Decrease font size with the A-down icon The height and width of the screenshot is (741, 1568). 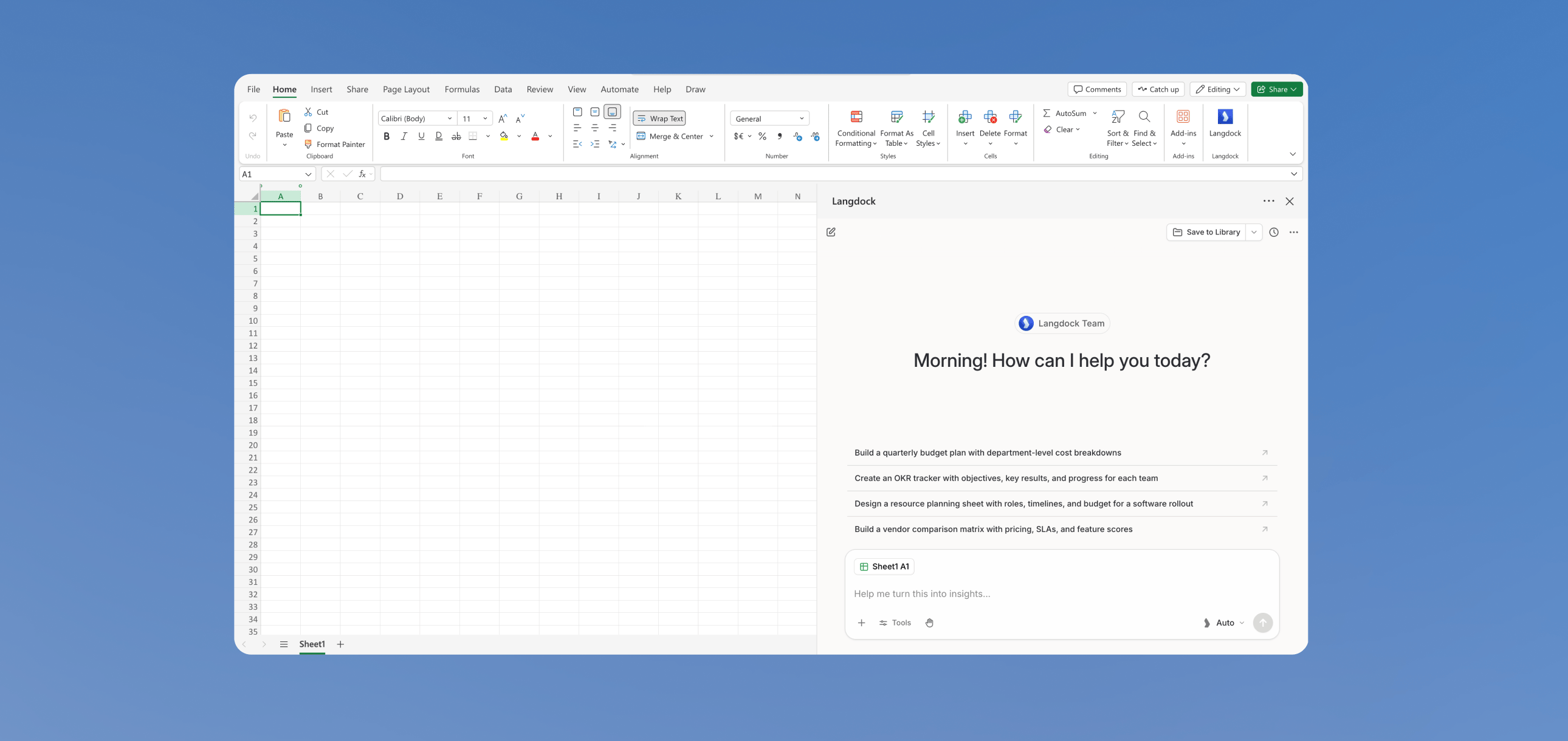pos(520,118)
